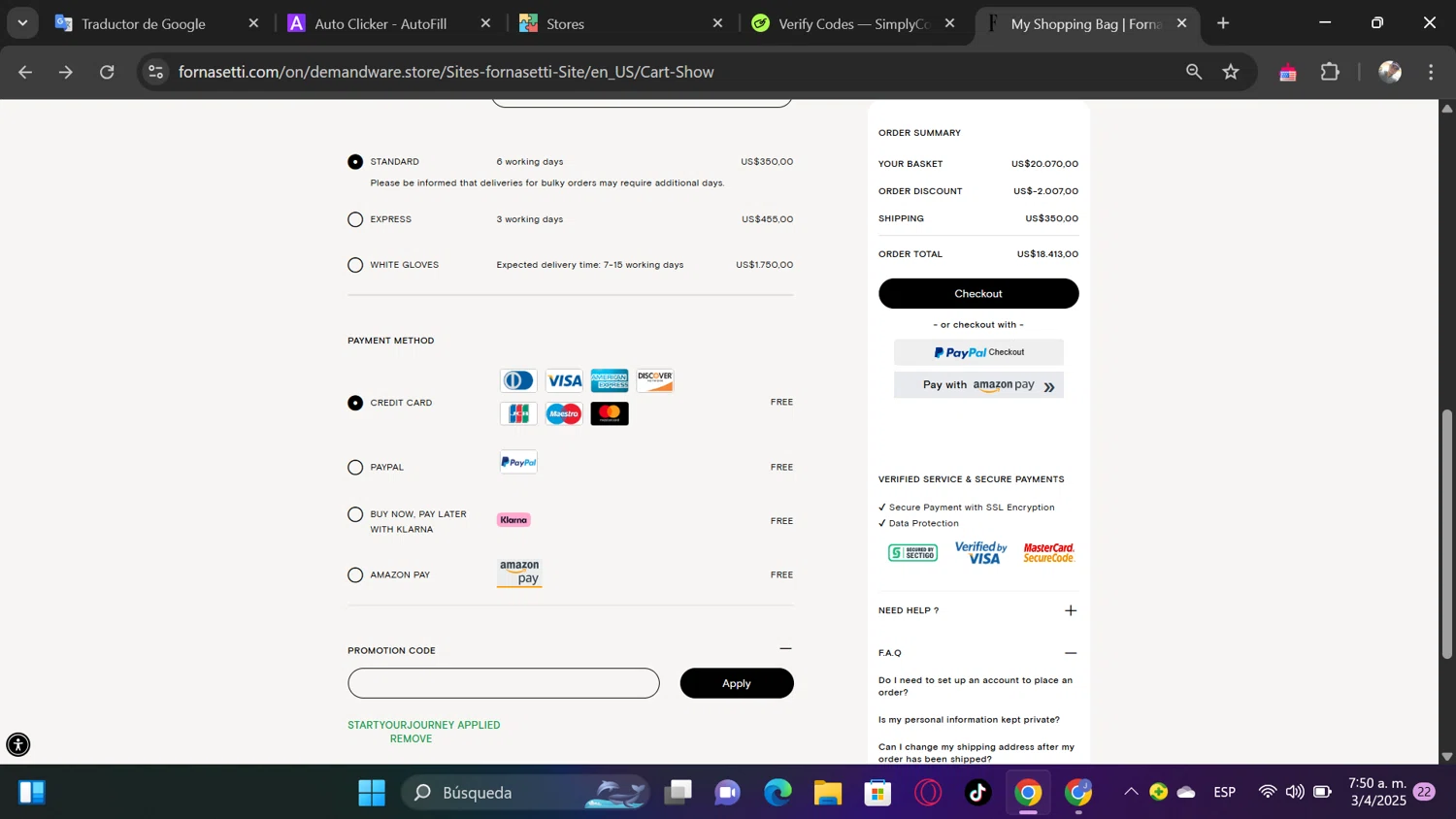The height and width of the screenshot is (819, 1456).
Task: Select the My Shopping Bag Fornasetti tab
Action: [x=1085, y=23]
